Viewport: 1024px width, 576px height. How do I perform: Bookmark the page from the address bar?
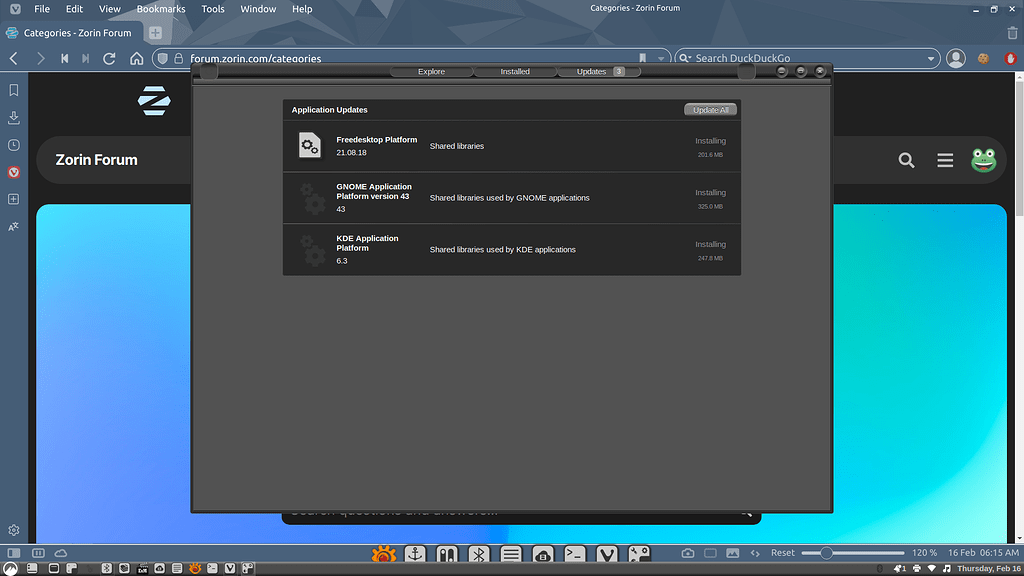[x=643, y=59]
